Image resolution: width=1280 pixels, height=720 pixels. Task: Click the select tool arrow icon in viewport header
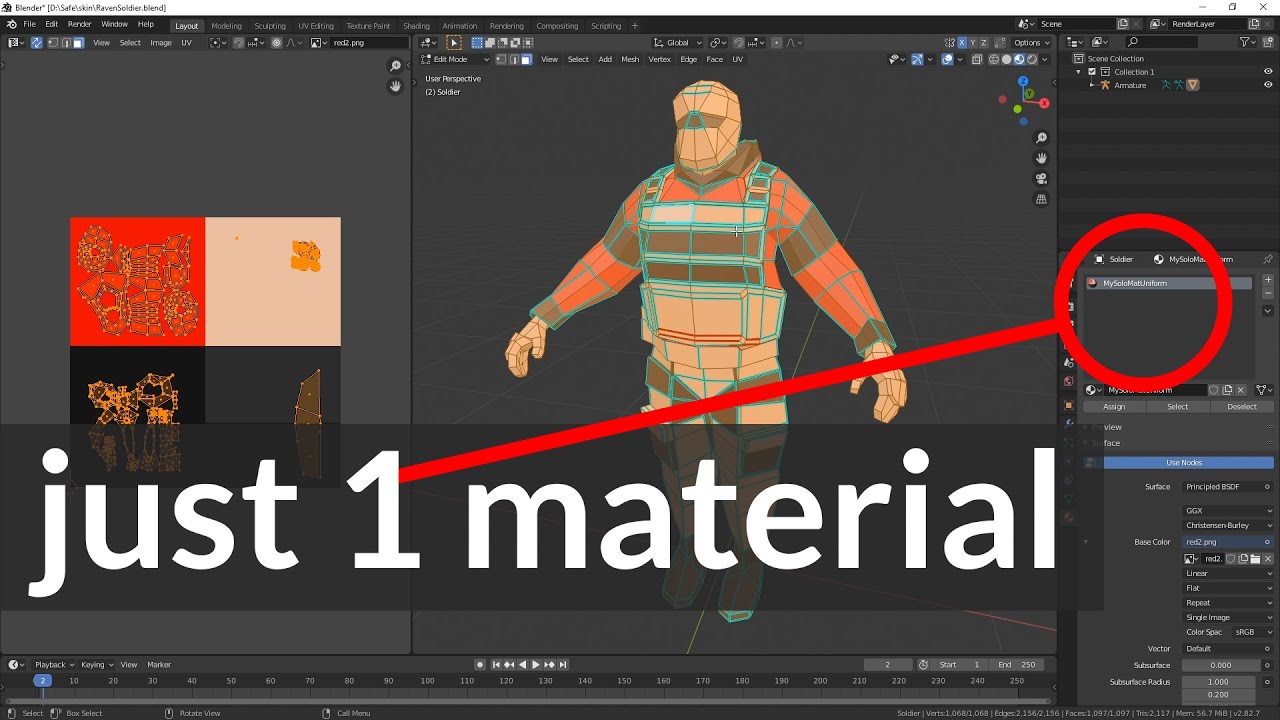[x=454, y=43]
